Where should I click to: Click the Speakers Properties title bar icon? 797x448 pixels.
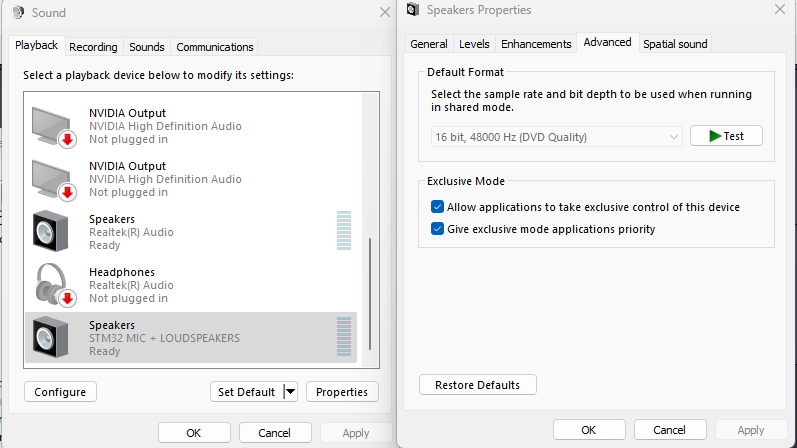(x=413, y=10)
